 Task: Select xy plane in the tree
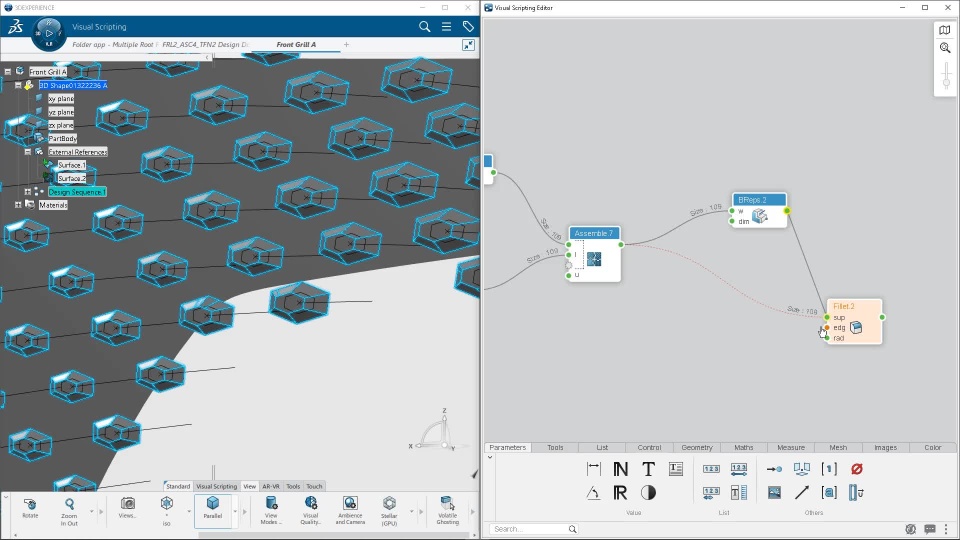[61, 99]
